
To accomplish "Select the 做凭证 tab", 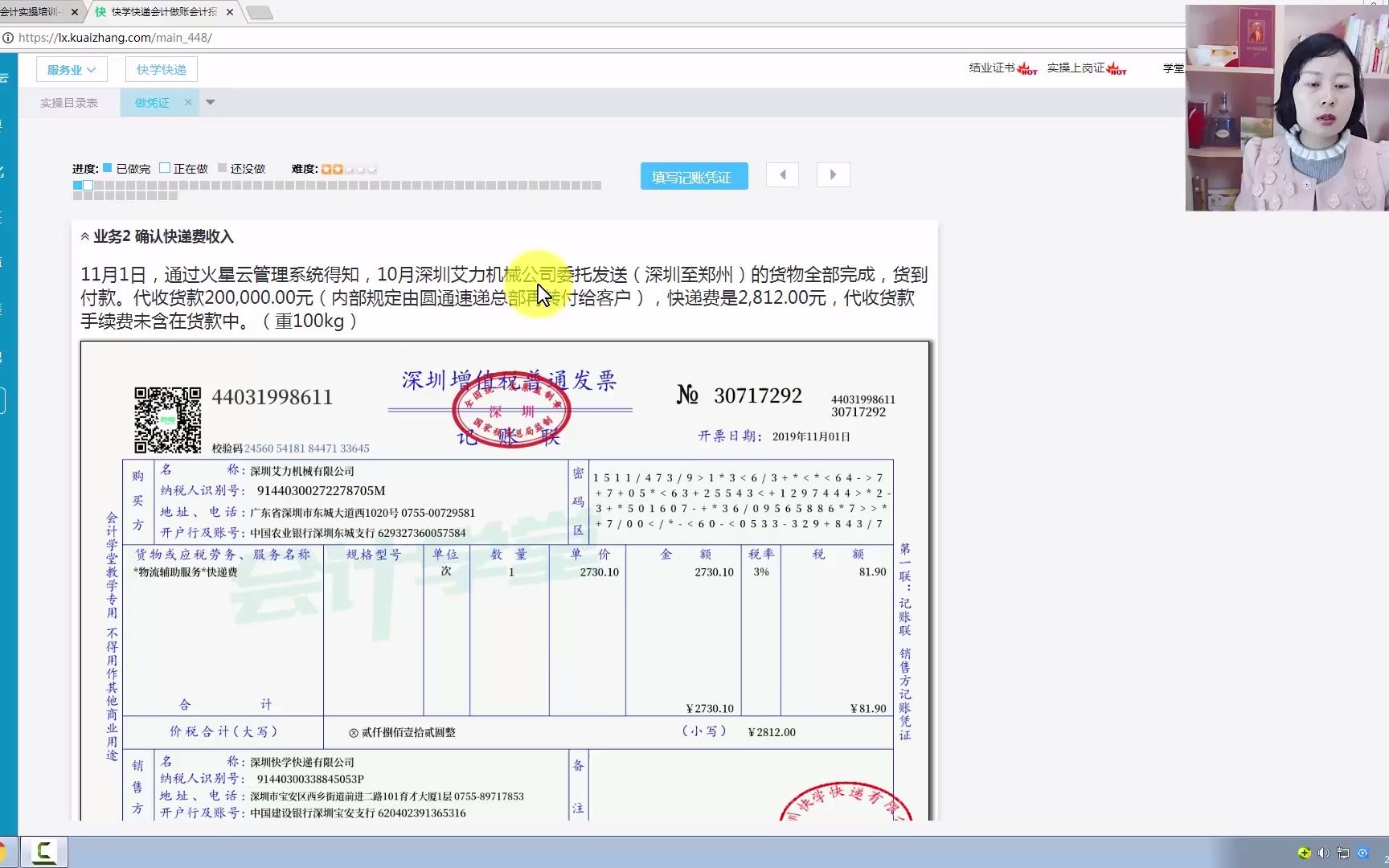I will 152,103.
